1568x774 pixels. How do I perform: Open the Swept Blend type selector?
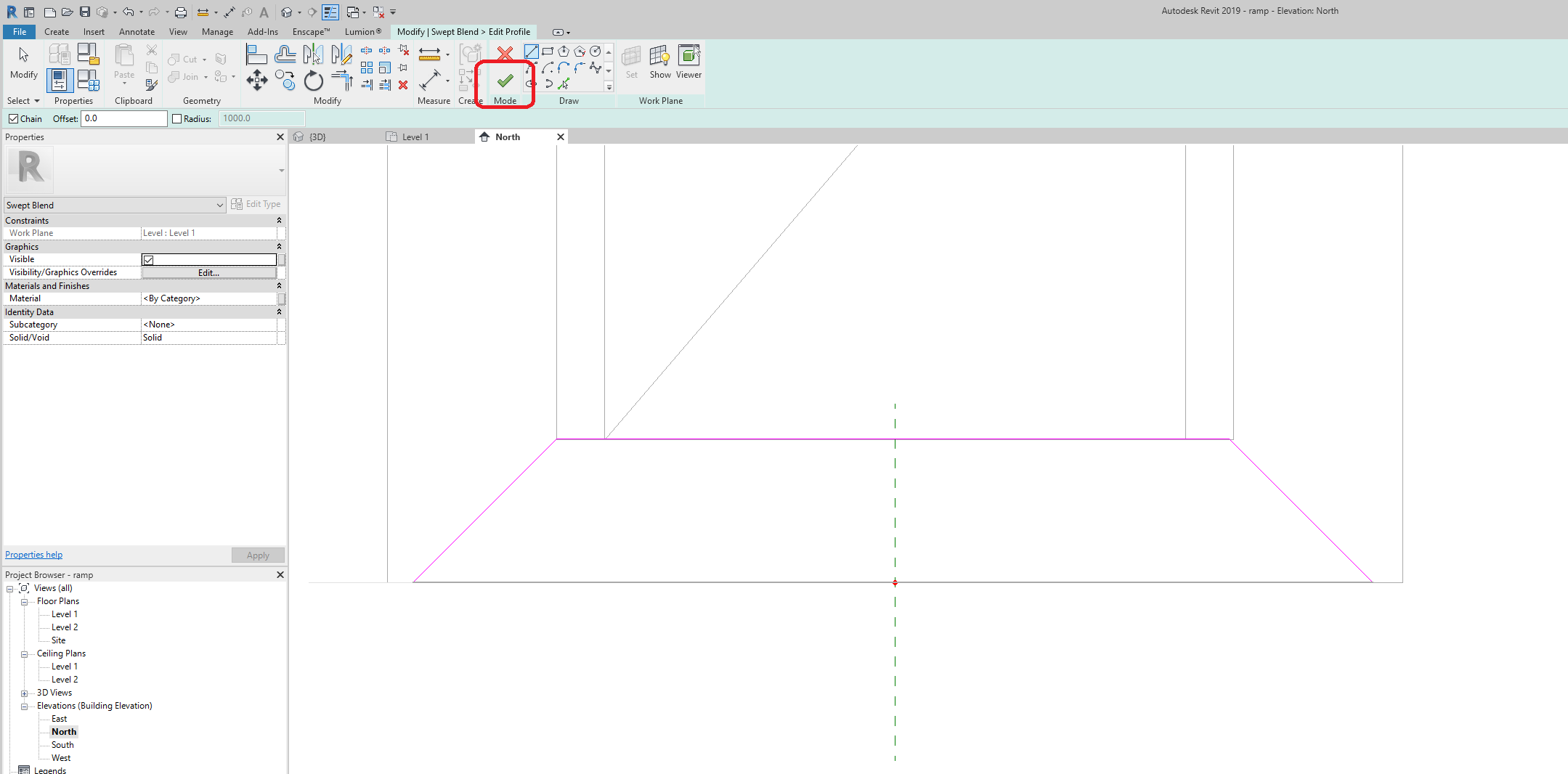pos(115,205)
